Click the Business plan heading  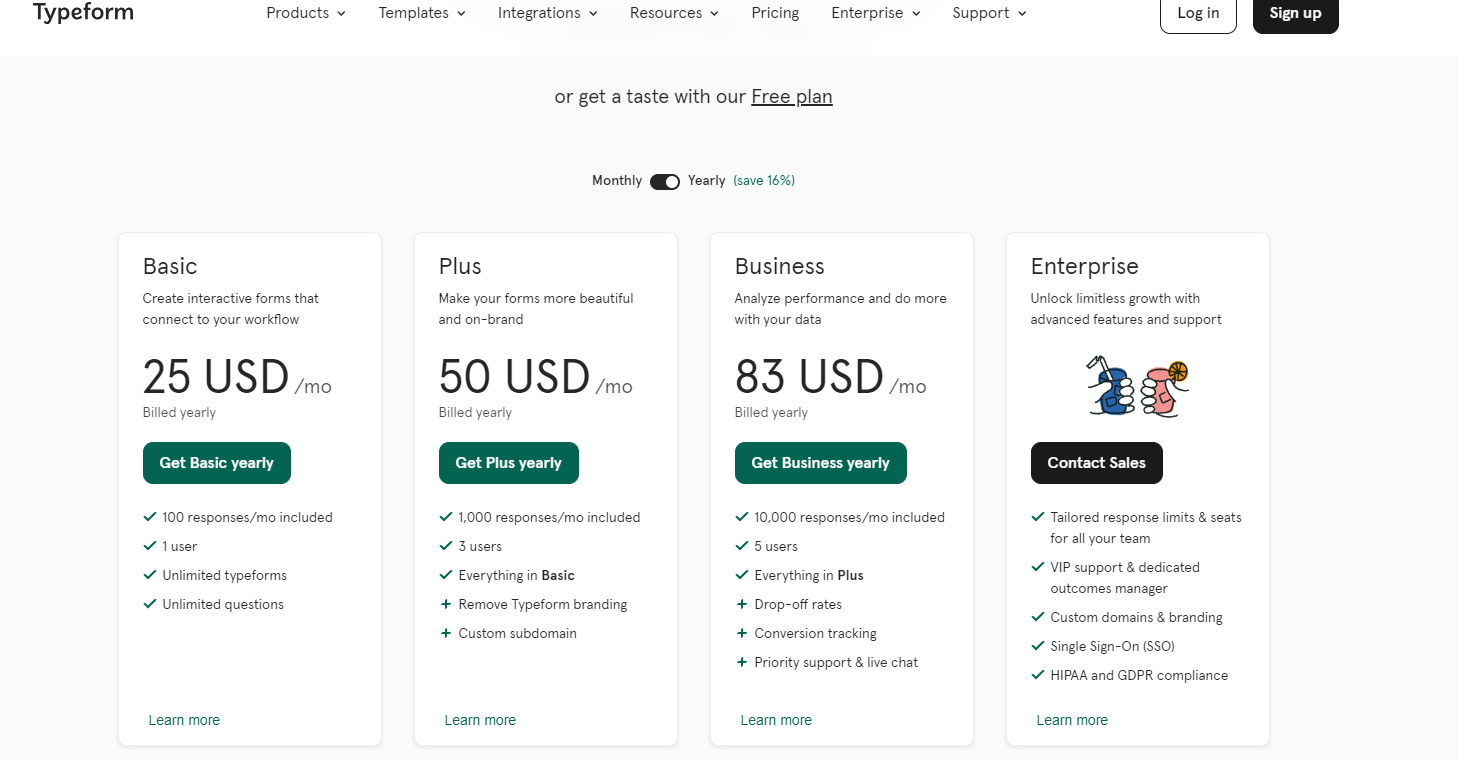click(x=780, y=266)
